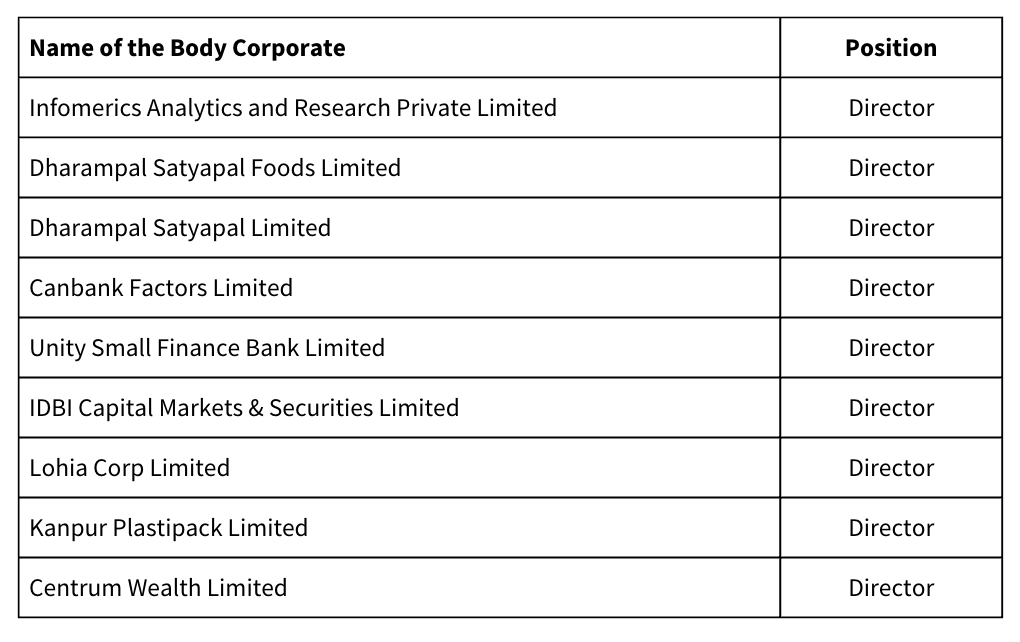Click Director cell for IDBI Capital Markets
1020x642 pixels.
click(891, 408)
